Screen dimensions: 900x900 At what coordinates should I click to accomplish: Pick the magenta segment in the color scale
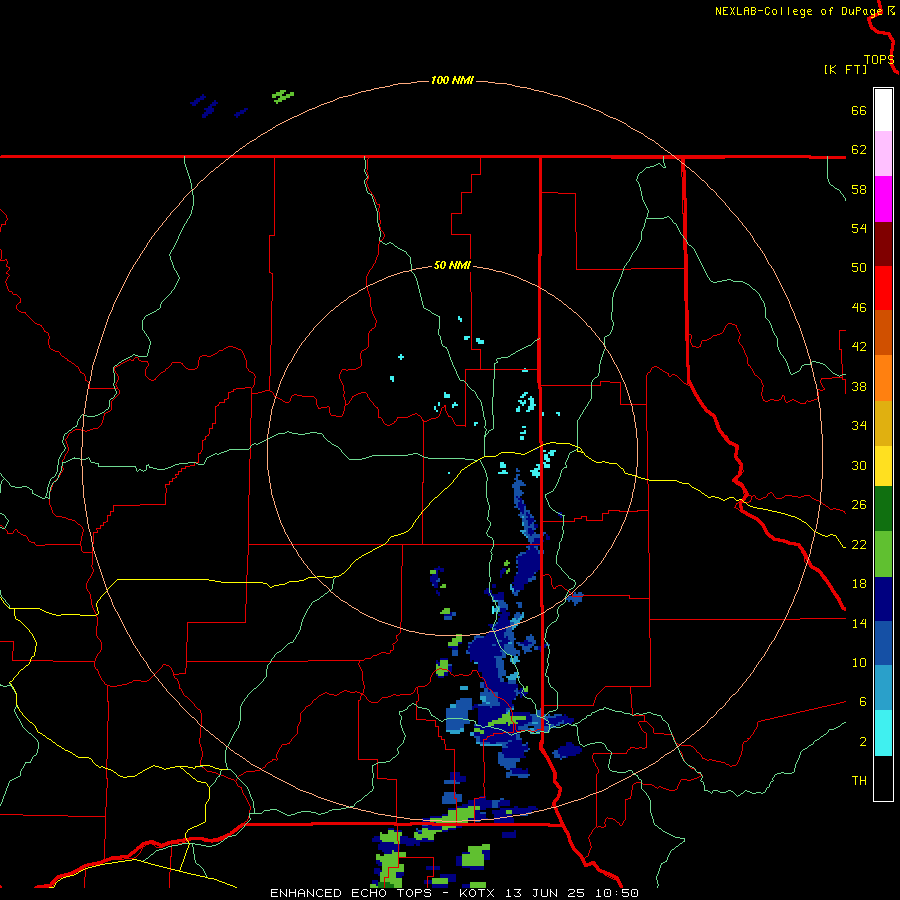[883, 199]
